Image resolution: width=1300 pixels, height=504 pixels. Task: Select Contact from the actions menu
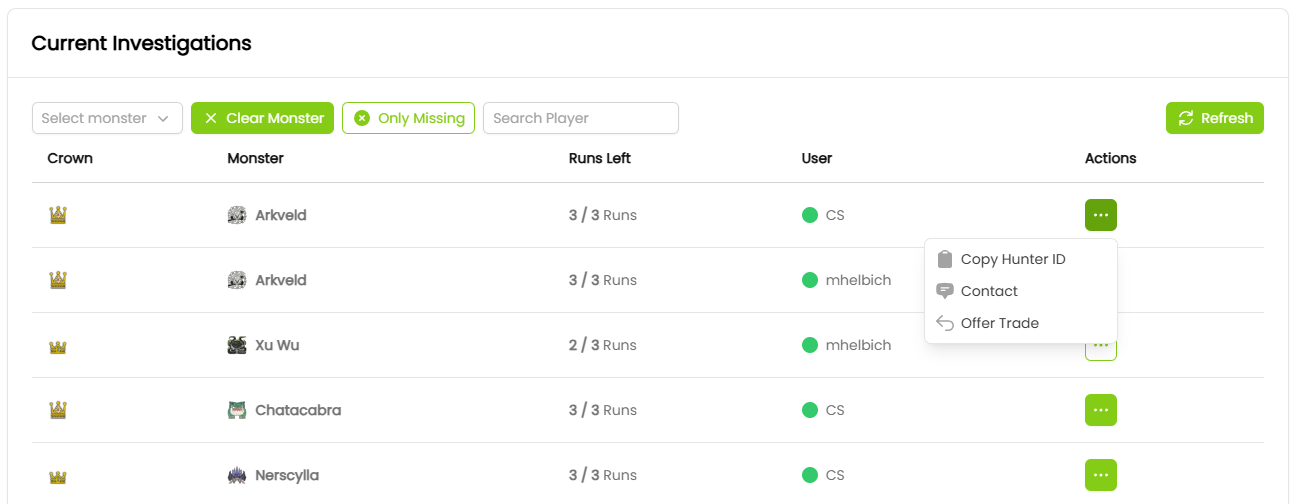(x=989, y=291)
